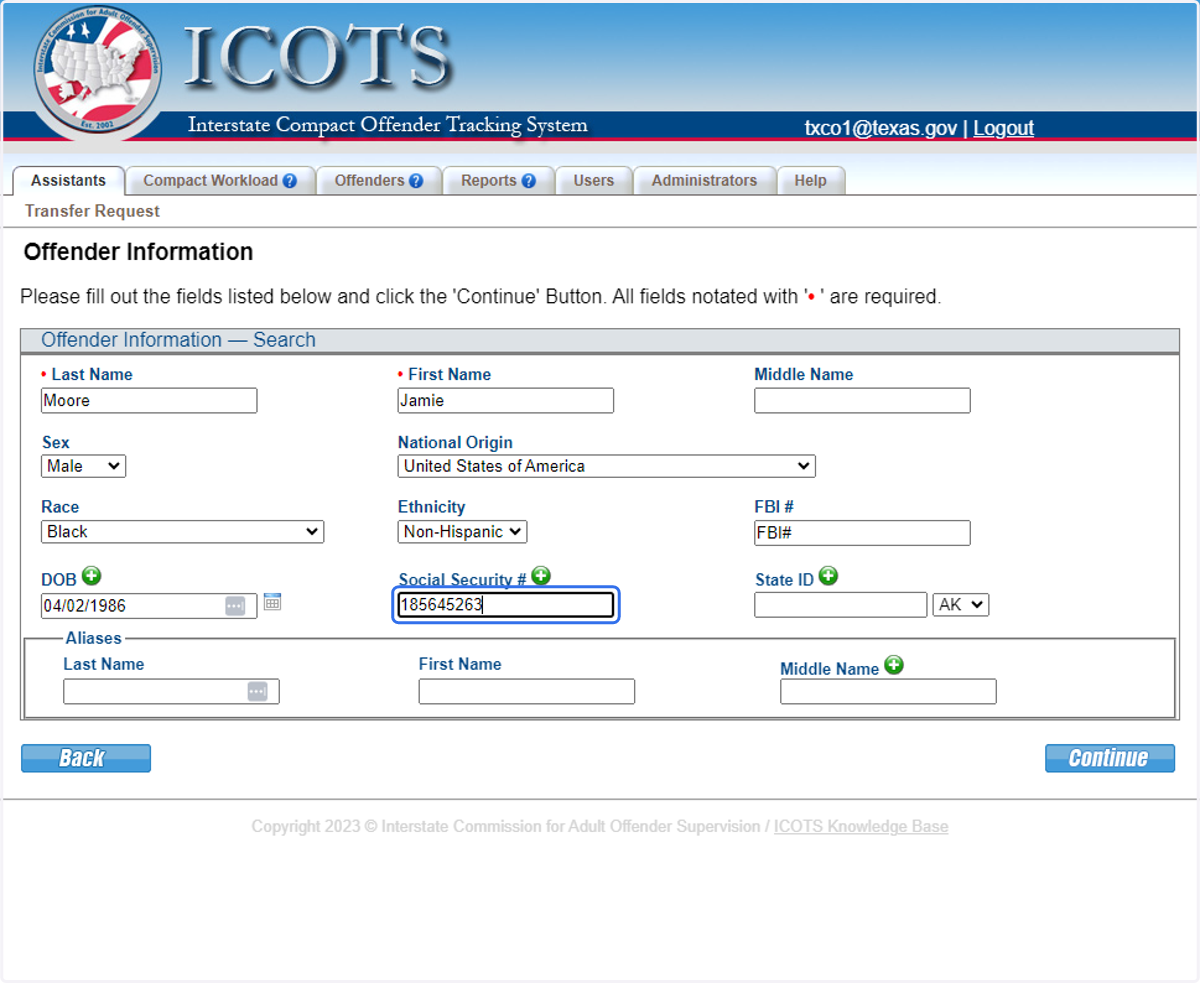Viewport: 1200px width, 983px height.
Task: Click the Last Name field containing Moore
Action: (x=149, y=401)
